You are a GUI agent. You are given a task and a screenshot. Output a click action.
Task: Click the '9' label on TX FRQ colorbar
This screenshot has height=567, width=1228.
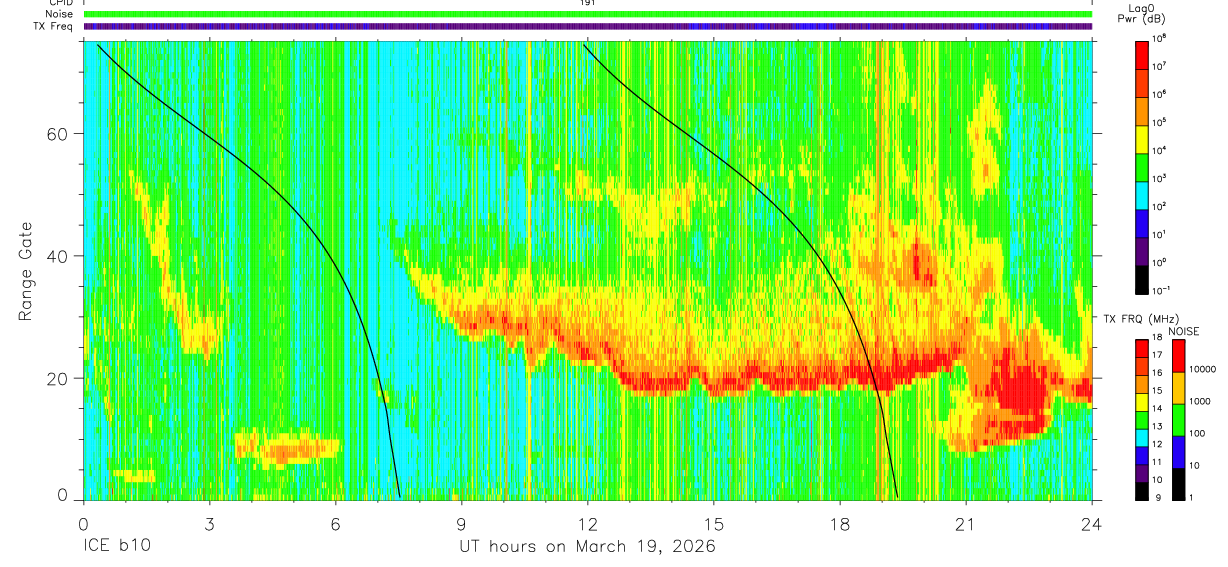pos(1156,497)
